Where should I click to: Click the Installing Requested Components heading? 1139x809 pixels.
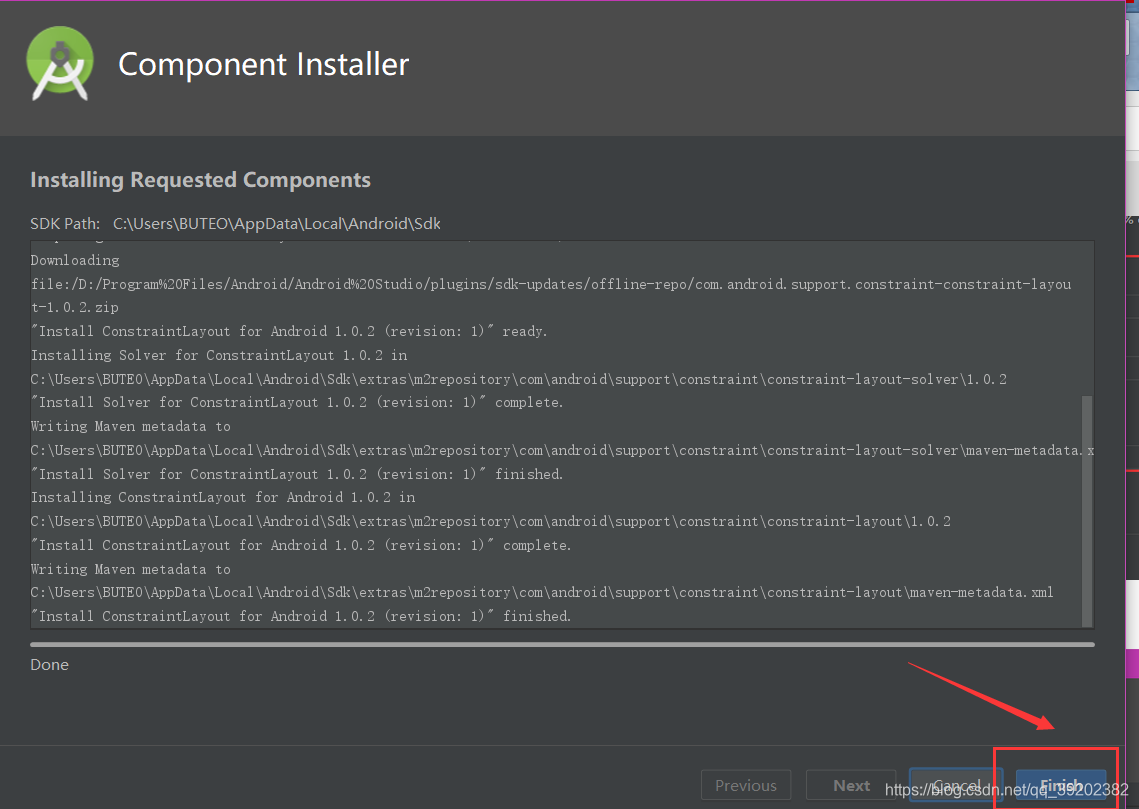pos(200,180)
